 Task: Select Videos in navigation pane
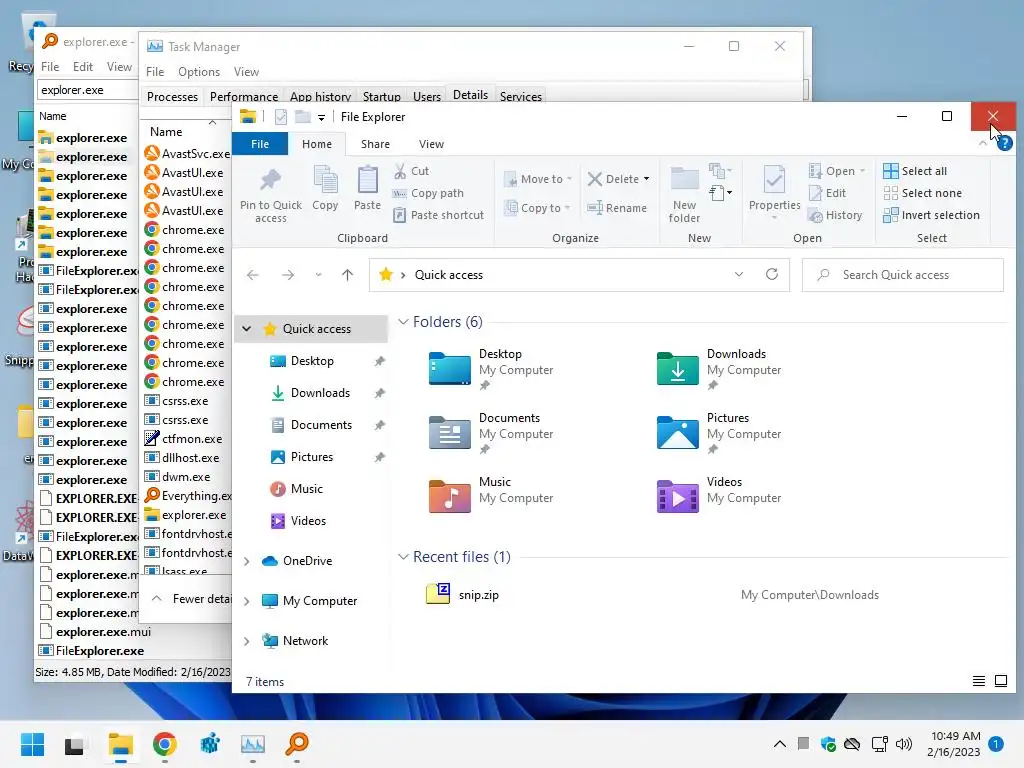(308, 520)
